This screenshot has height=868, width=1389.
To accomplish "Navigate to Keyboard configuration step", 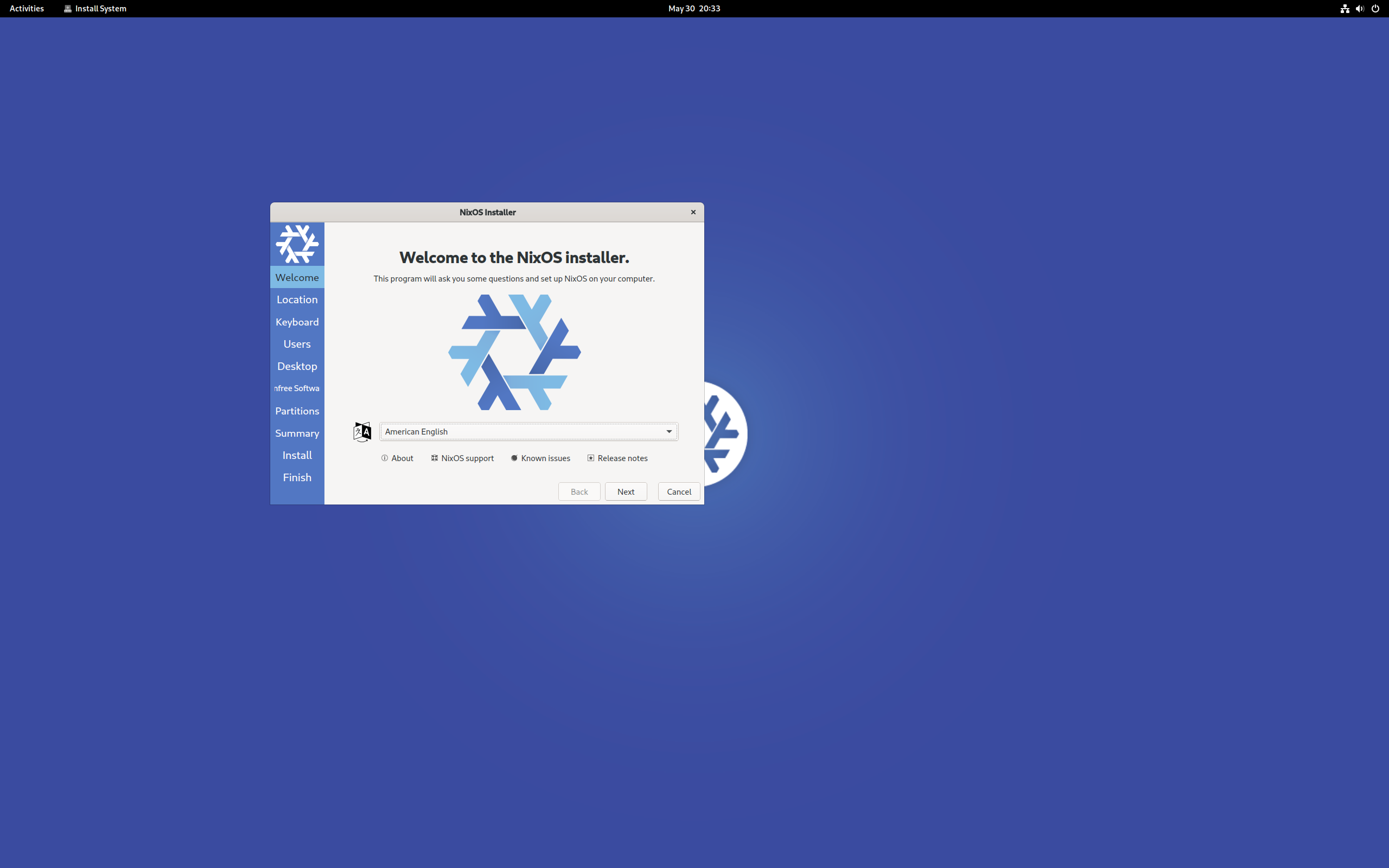I will tap(297, 321).
